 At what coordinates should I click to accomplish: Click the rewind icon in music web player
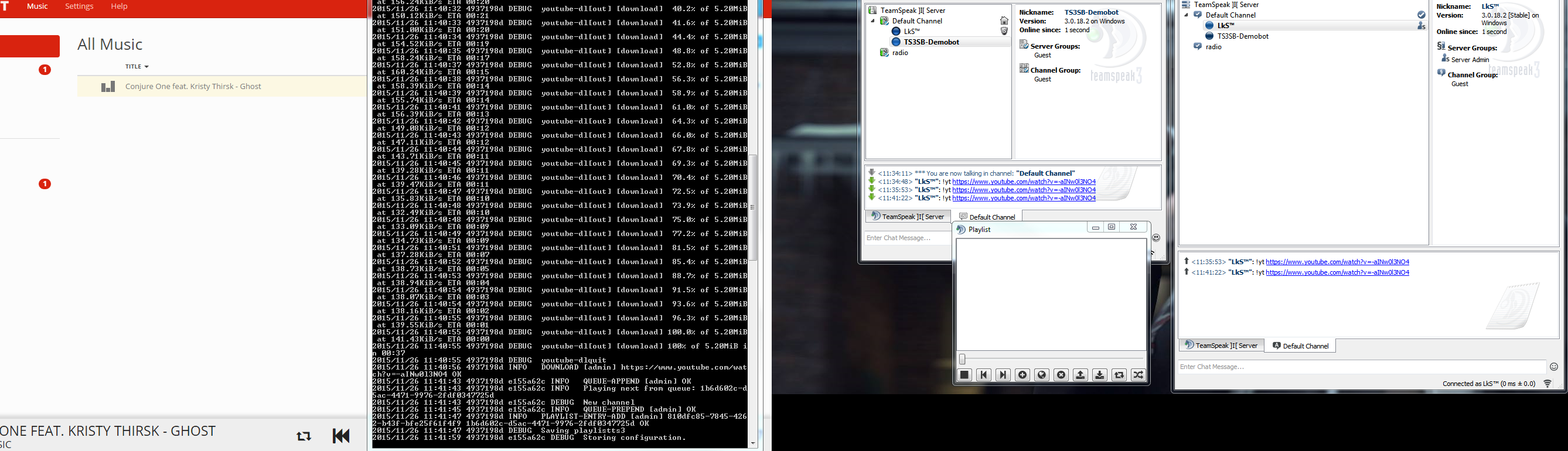(x=341, y=436)
